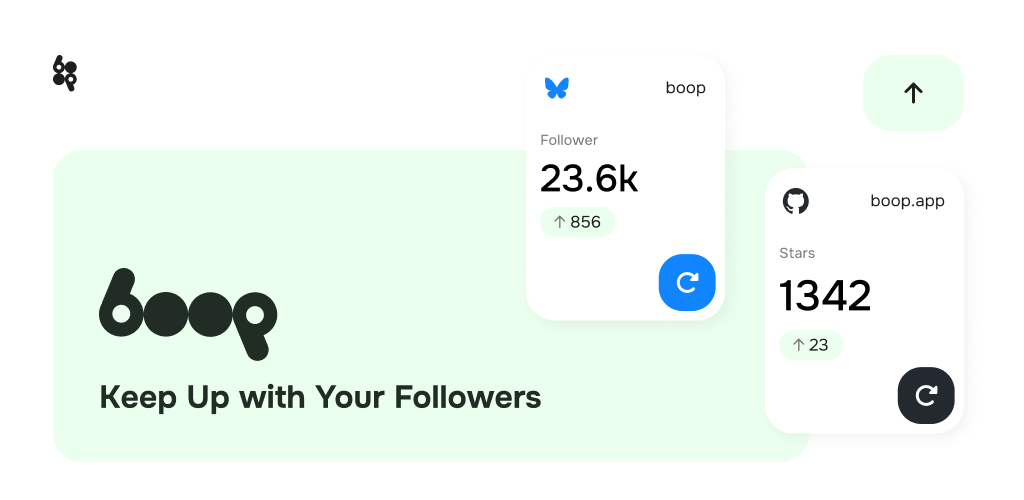Click the boop.app repository name
Image resolution: width=1024 pixels, height=500 pixels.
908,201
